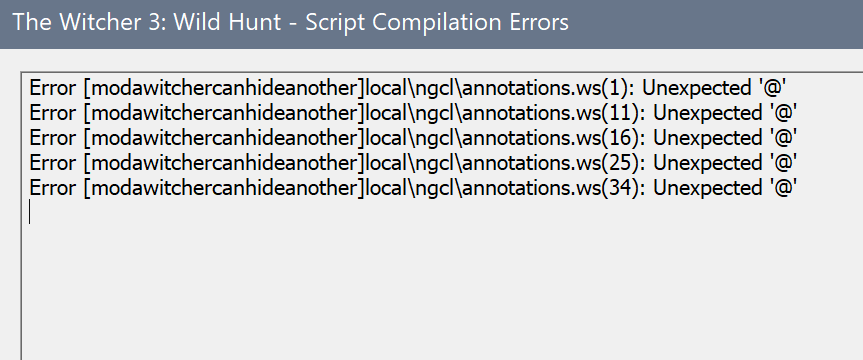Select the error line for annotations.ws(16)

click(x=413, y=138)
